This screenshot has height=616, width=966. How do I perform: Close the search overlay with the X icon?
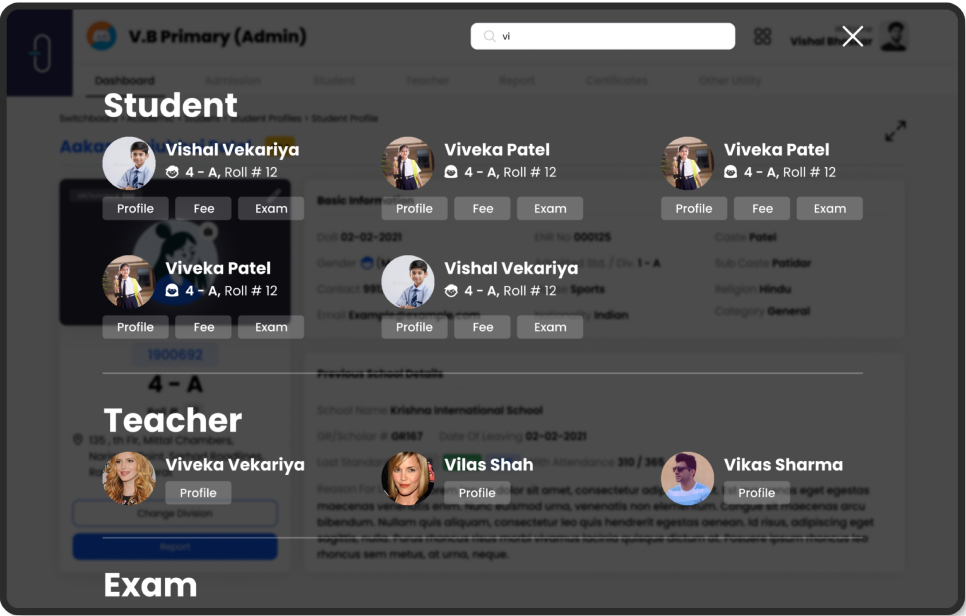pyautogui.click(x=852, y=37)
